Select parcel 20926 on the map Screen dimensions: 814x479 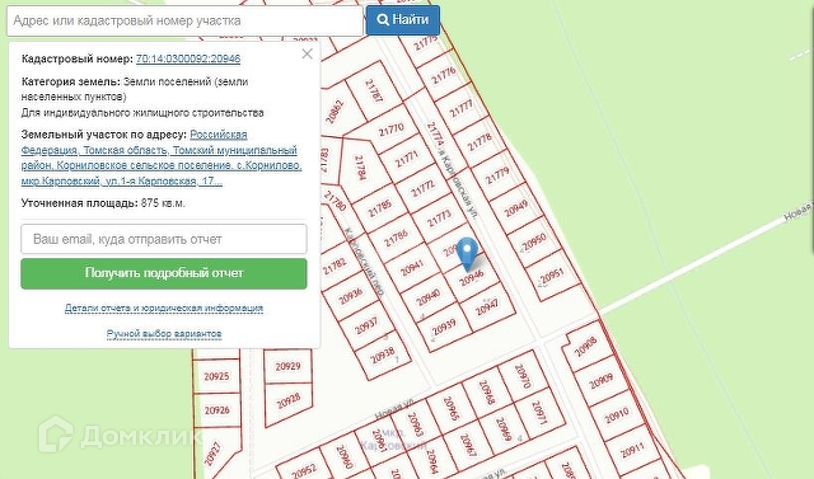pyautogui.click(x=216, y=410)
